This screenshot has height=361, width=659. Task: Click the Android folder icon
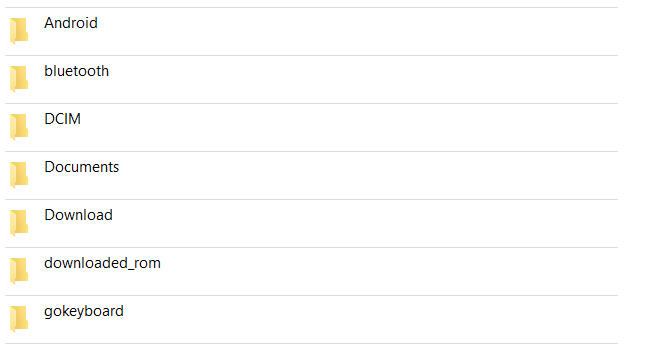(x=19, y=31)
